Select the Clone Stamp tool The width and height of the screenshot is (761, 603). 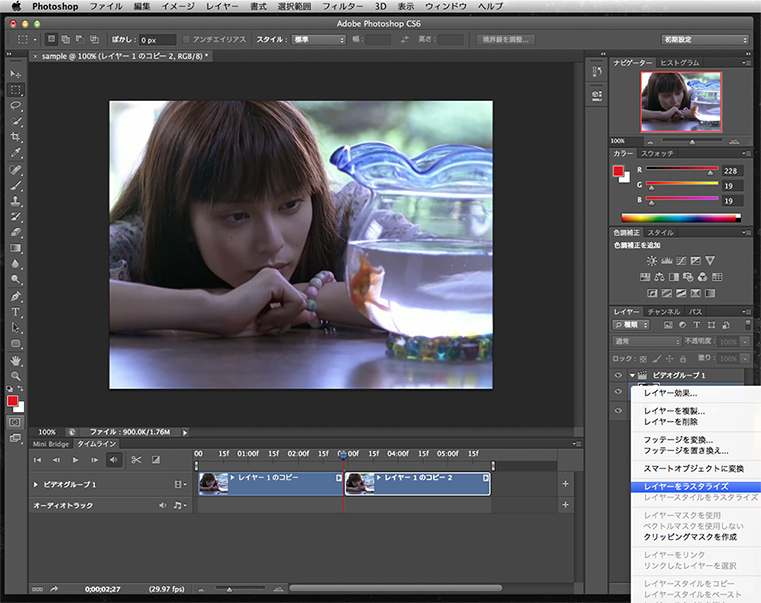point(16,201)
